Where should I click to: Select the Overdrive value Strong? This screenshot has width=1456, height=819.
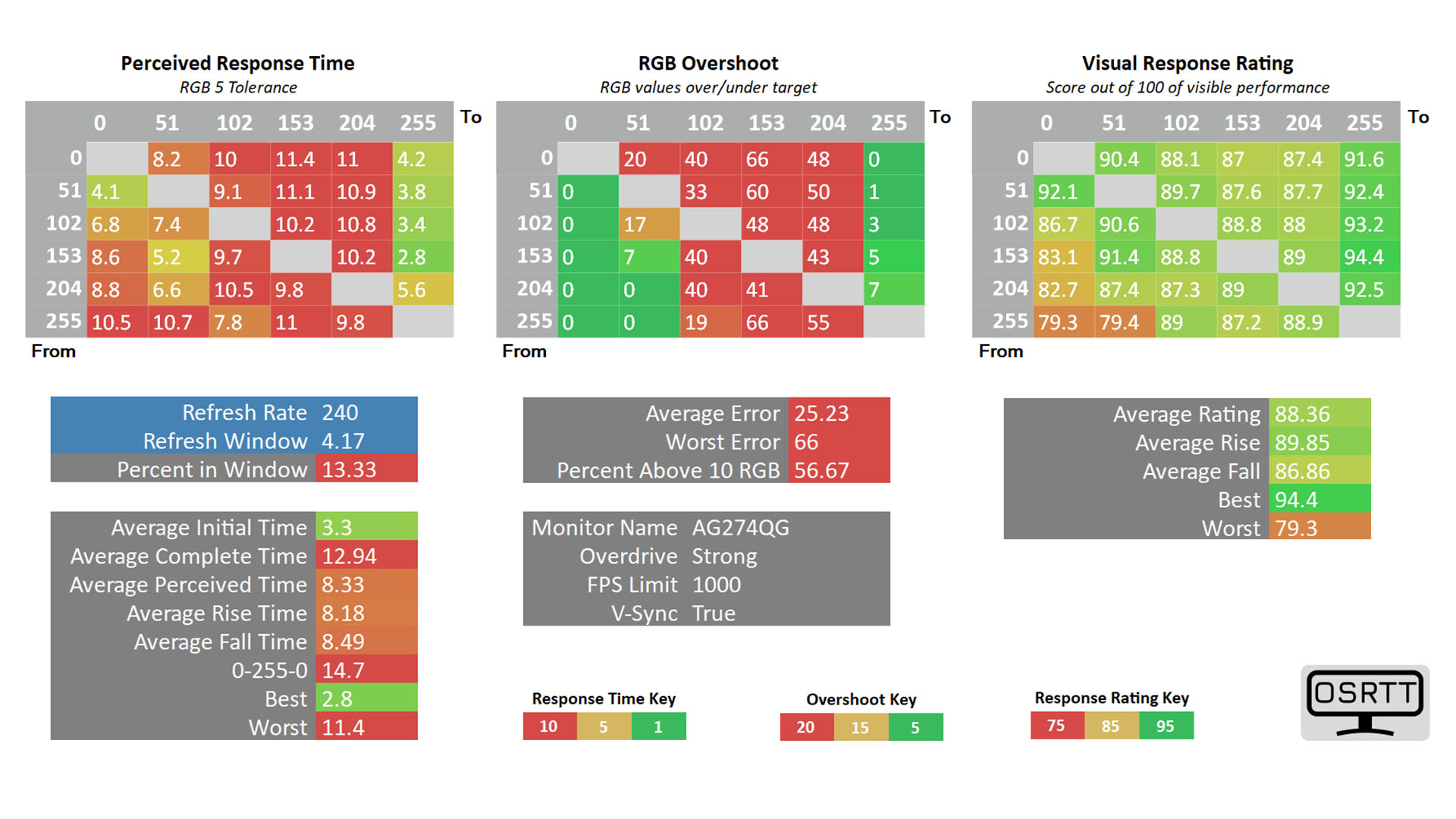point(724,557)
